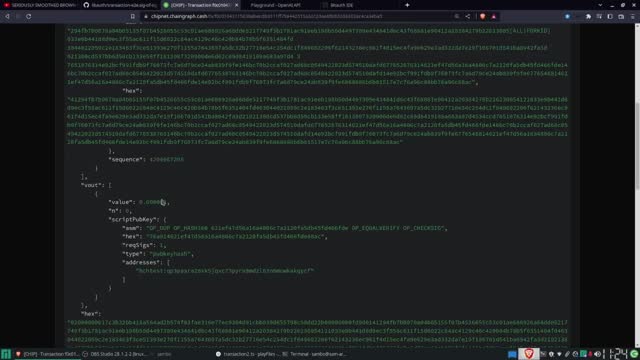The height and width of the screenshot is (360, 640).
Task: Click the blue desktop icon in tray
Action: [512, 354]
